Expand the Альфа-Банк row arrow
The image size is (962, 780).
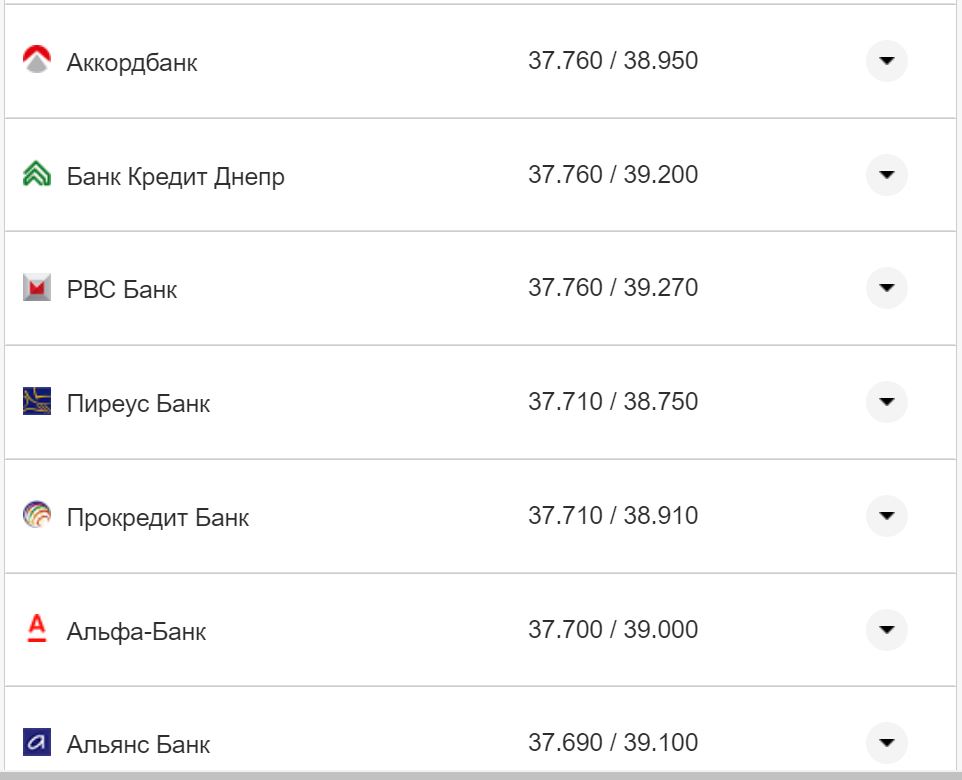pos(886,630)
